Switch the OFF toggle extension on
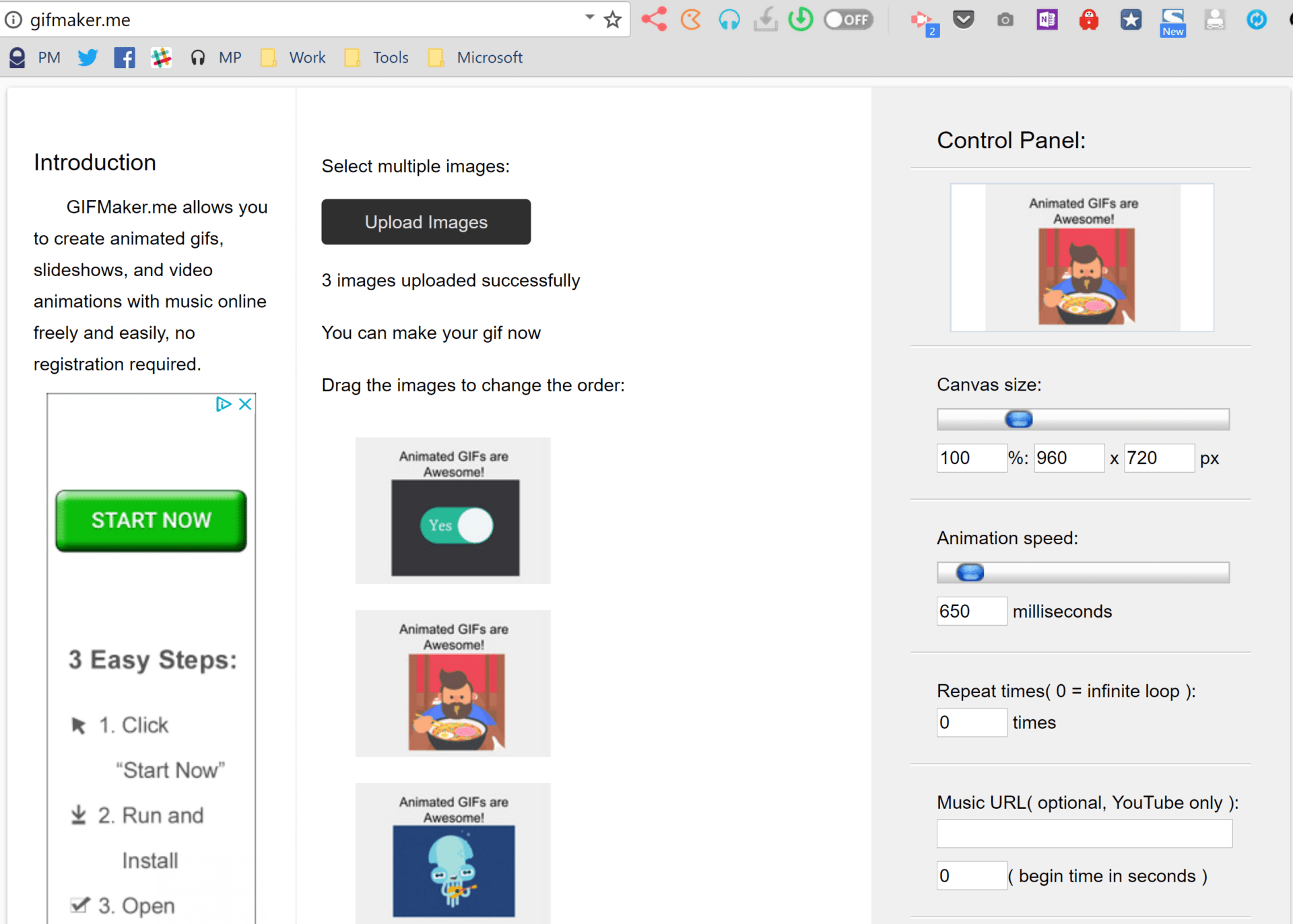 coord(848,20)
